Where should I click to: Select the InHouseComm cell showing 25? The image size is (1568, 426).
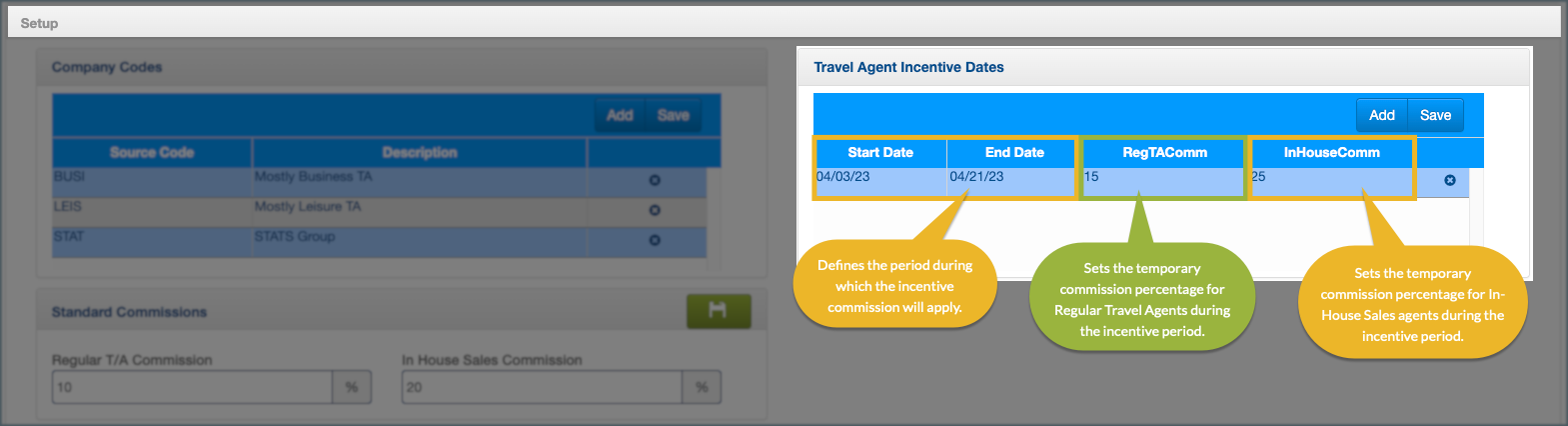click(1331, 178)
